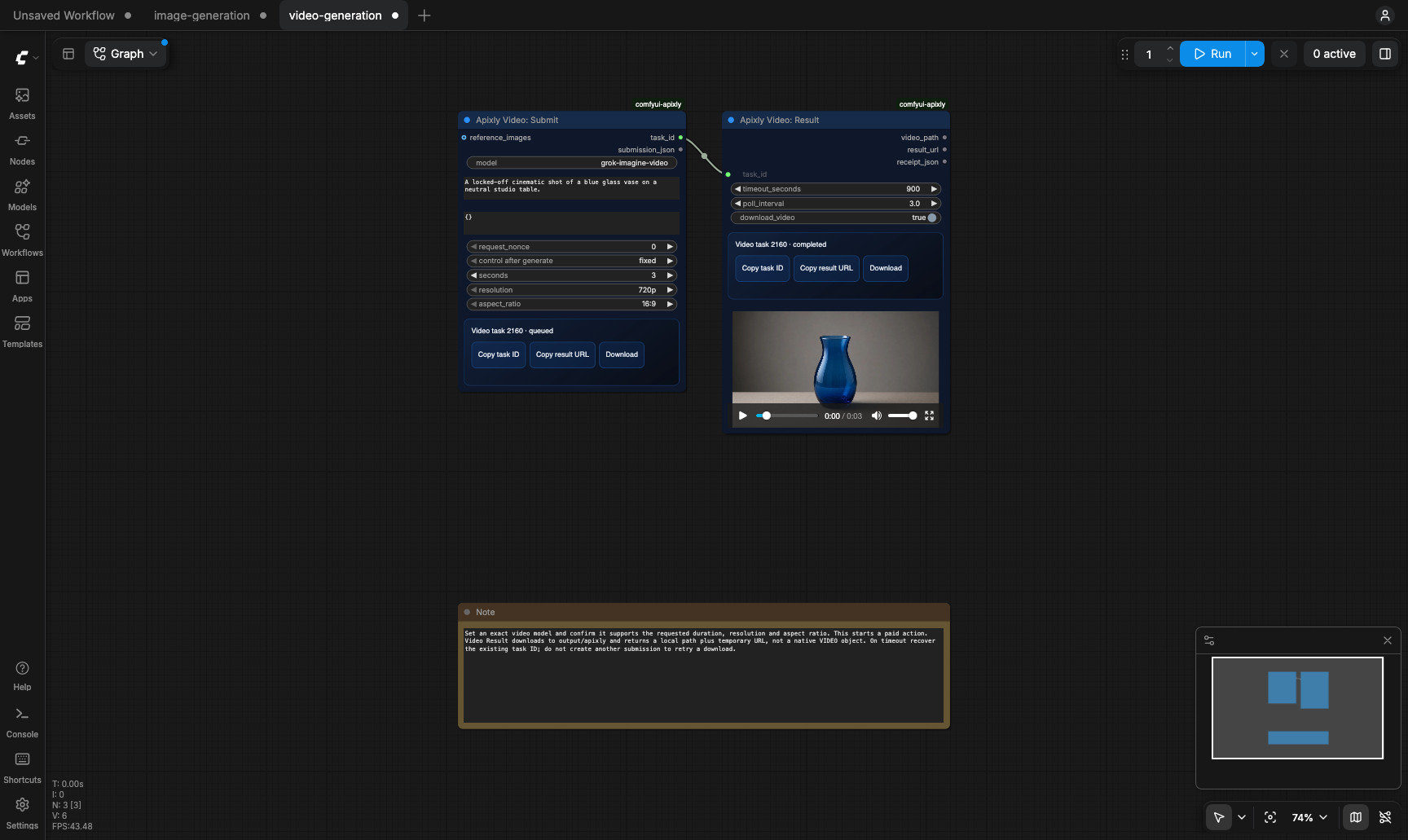Click the Run button

tap(1212, 54)
